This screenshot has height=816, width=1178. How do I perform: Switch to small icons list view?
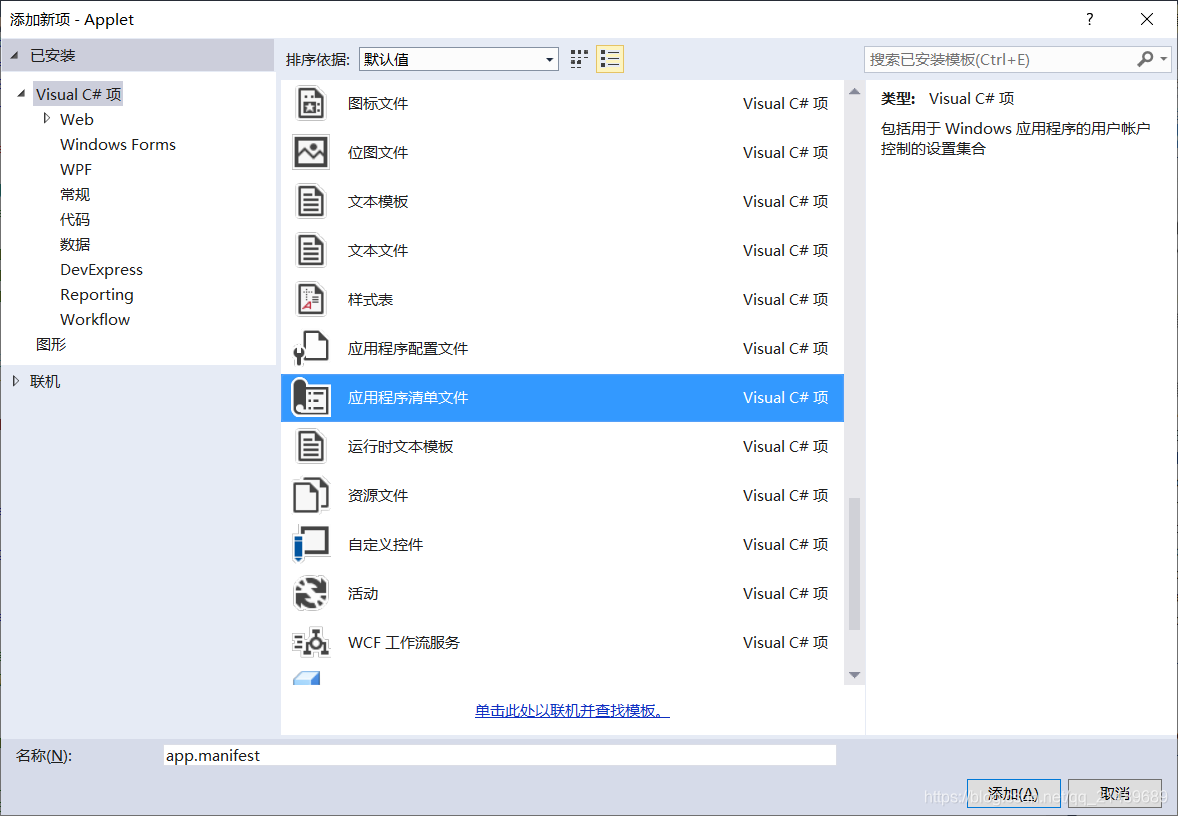[610, 59]
